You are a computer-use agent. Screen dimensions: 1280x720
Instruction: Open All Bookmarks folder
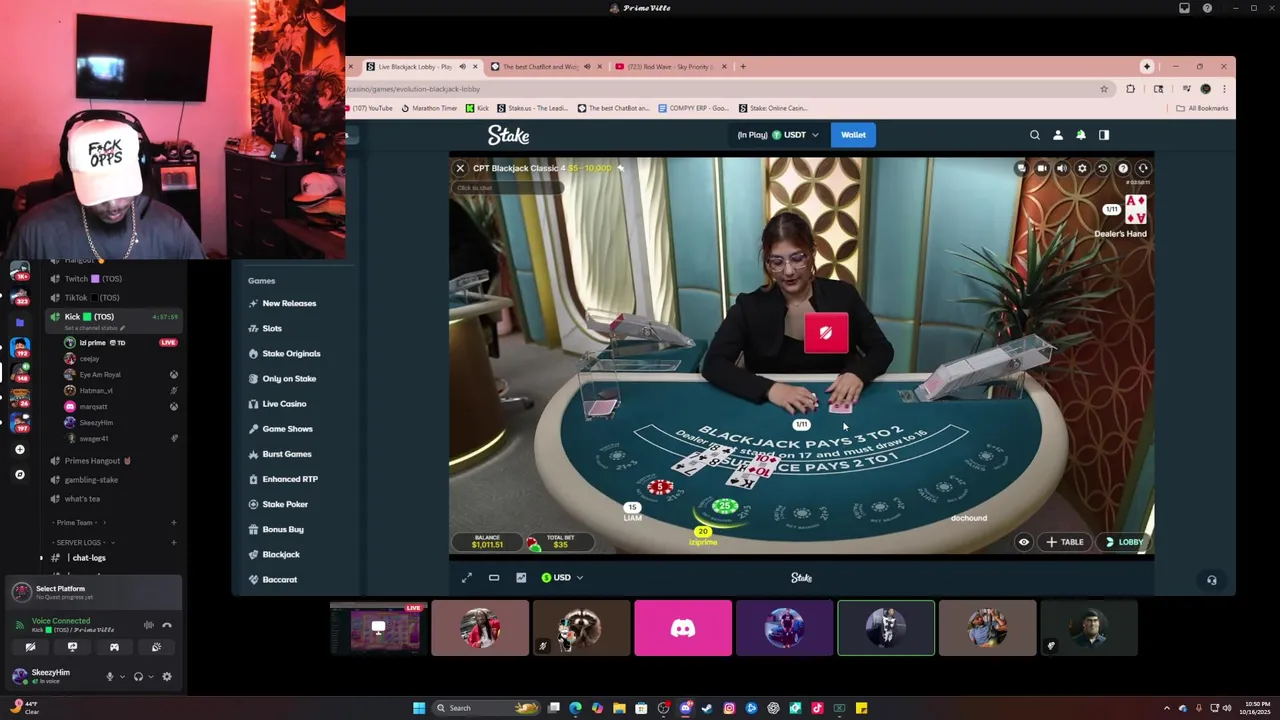click(x=1202, y=108)
